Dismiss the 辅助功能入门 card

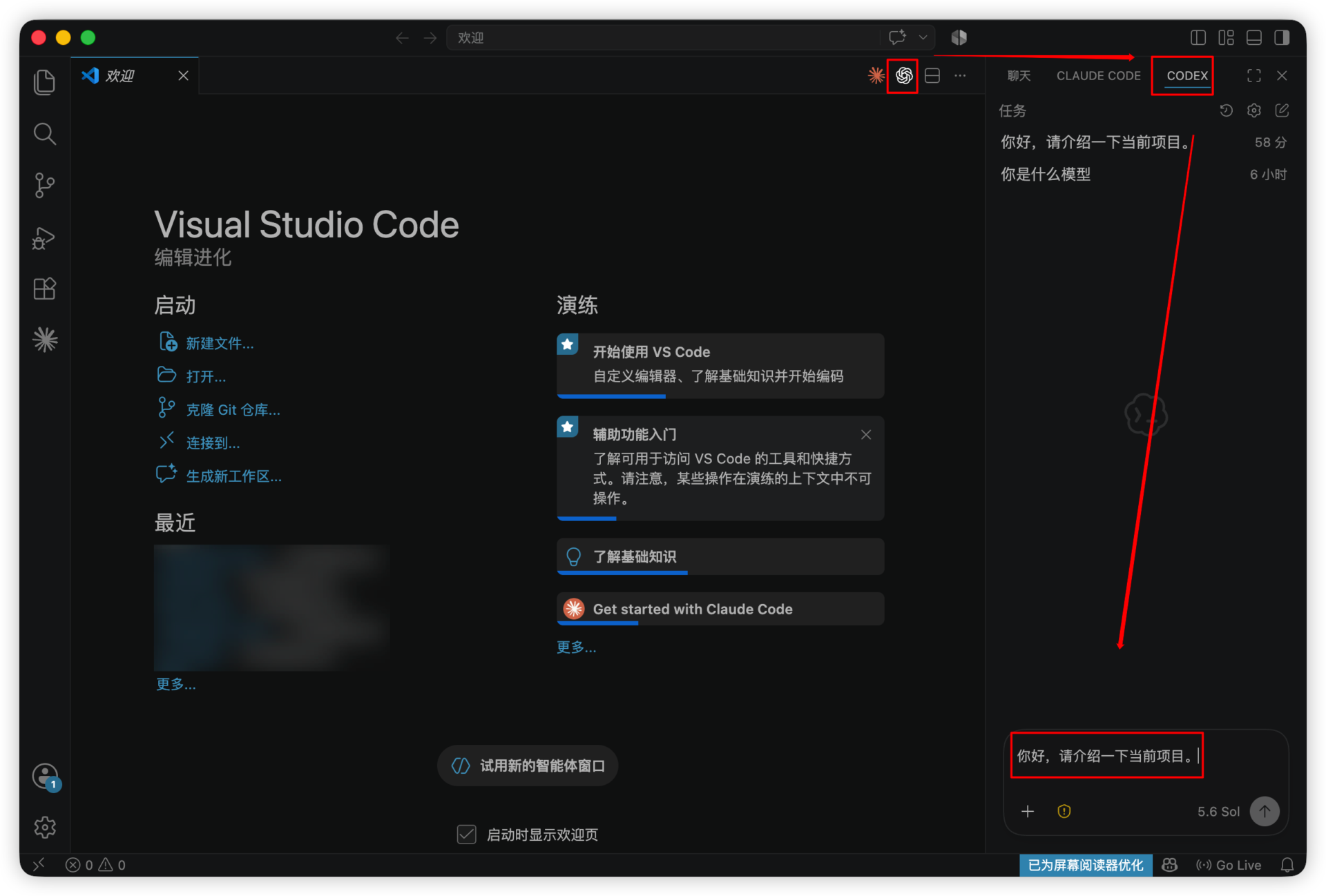(x=866, y=434)
